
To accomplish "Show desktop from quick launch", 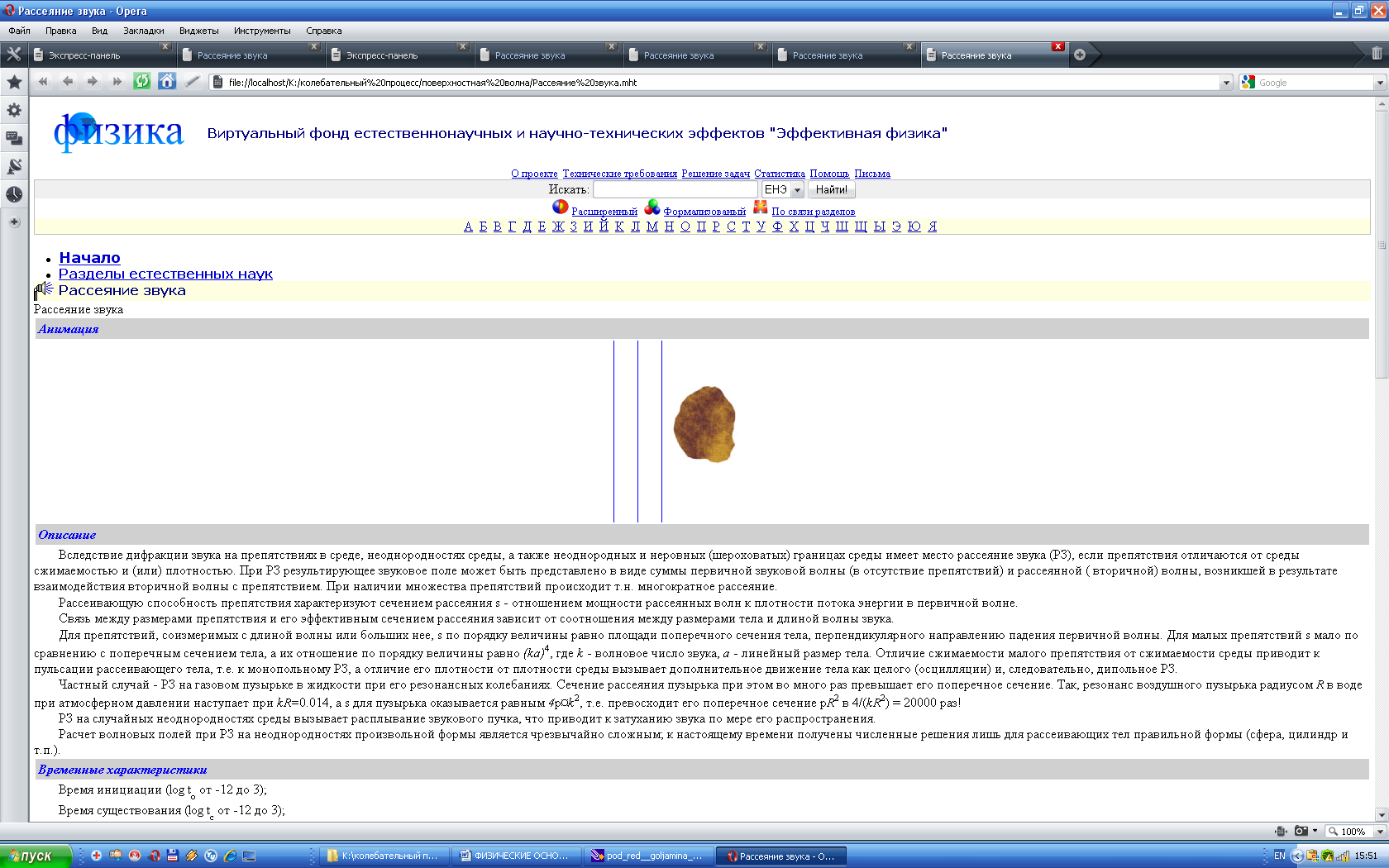I will (249, 856).
